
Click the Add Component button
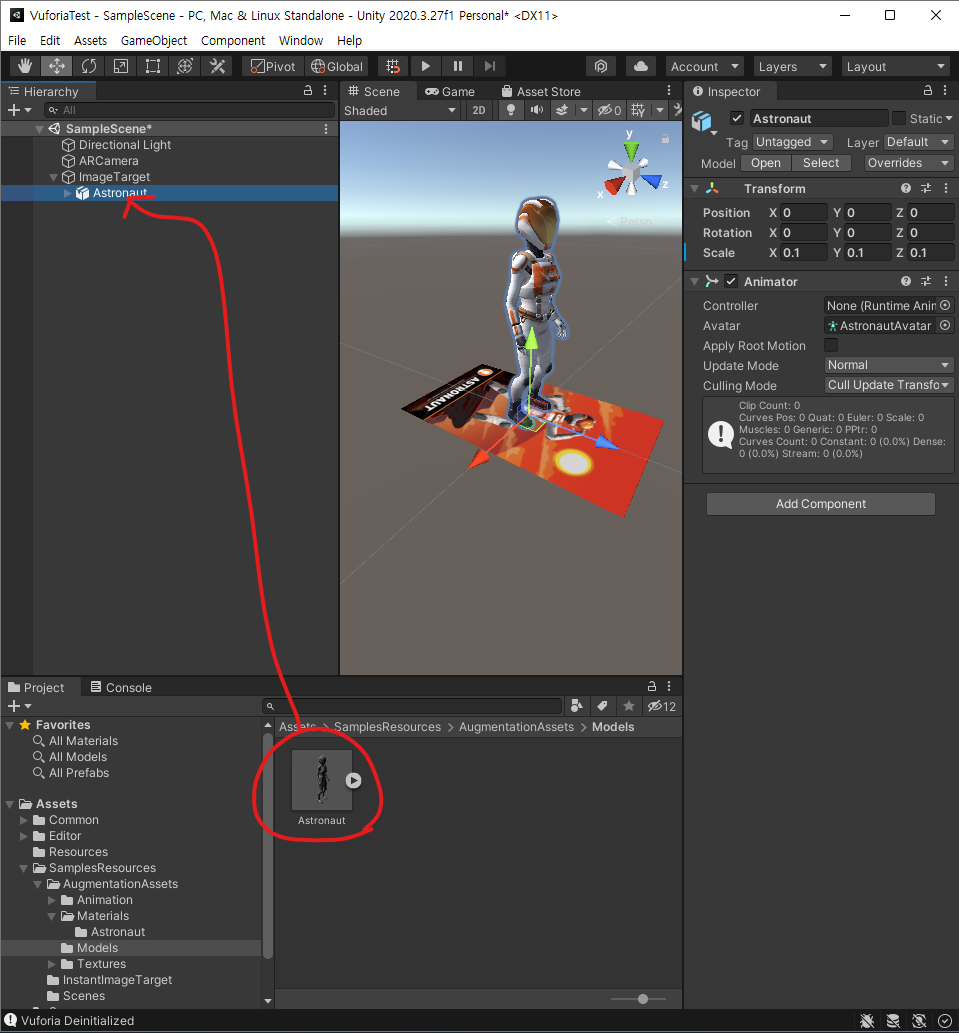[821, 504]
